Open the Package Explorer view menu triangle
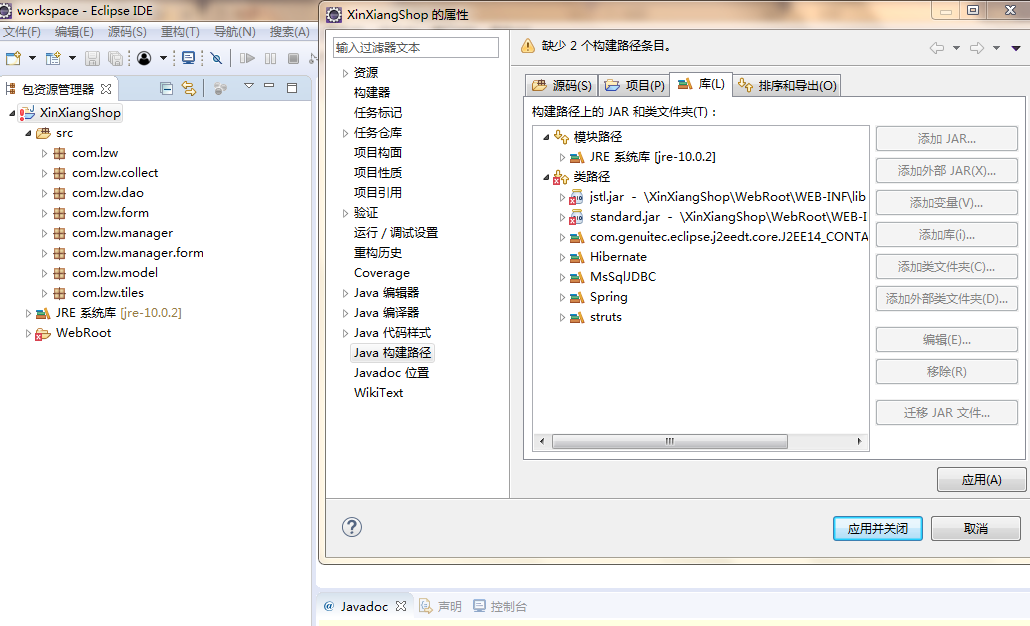This screenshot has width=1030, height=626. [x=248, y=85]
